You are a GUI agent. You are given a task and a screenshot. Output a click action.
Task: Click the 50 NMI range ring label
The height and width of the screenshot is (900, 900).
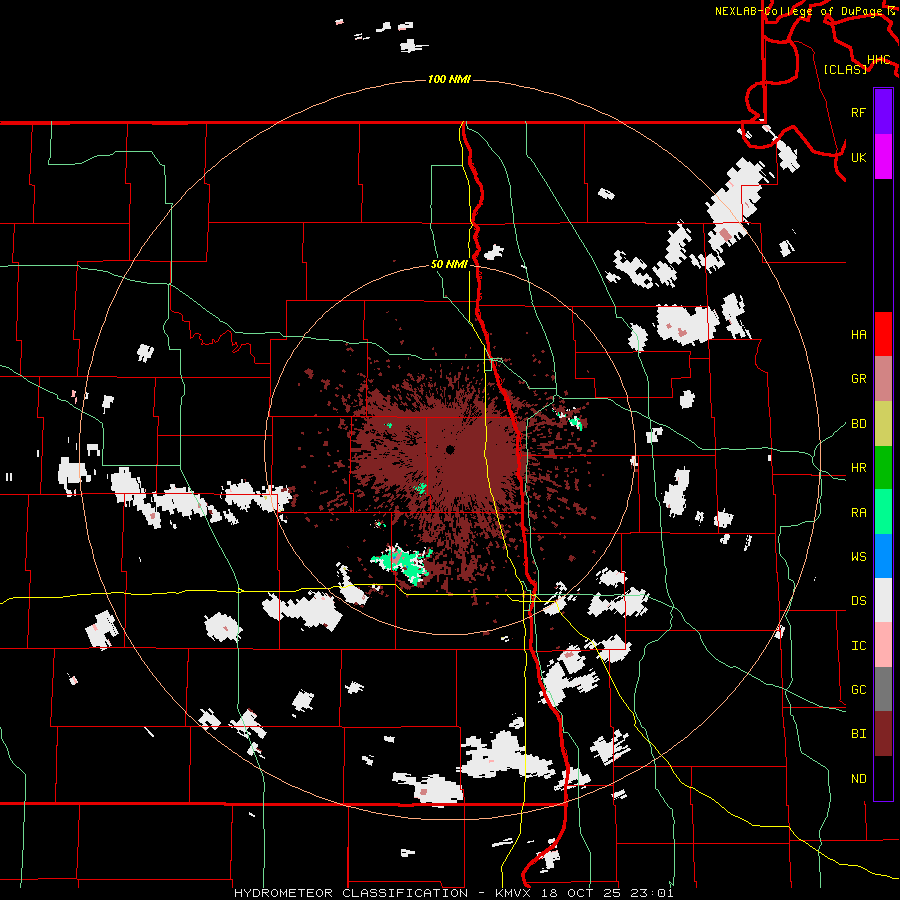(x=449, y=265)
